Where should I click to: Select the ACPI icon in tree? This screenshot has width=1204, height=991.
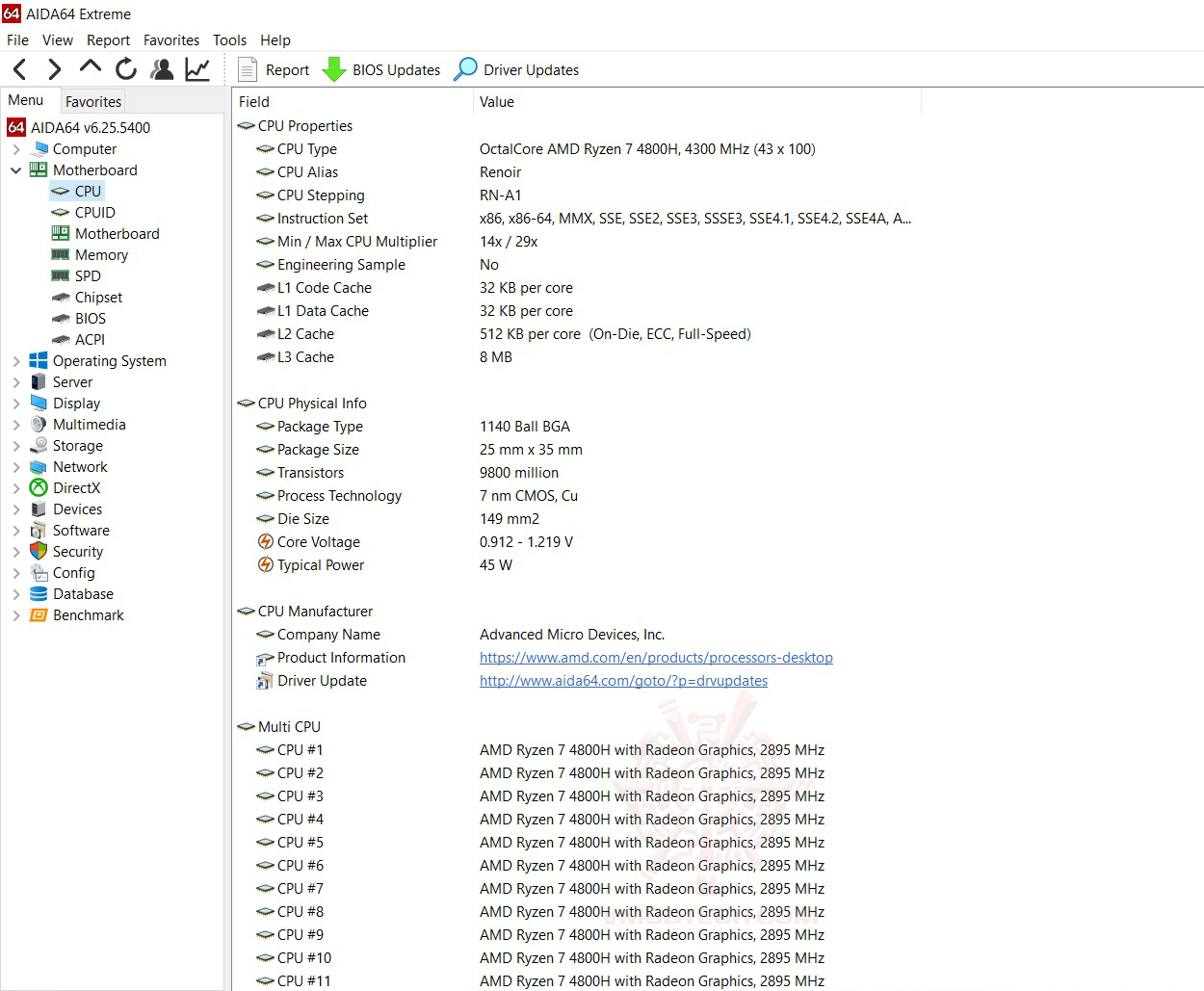pyautogui.click(x=60, y=340)
